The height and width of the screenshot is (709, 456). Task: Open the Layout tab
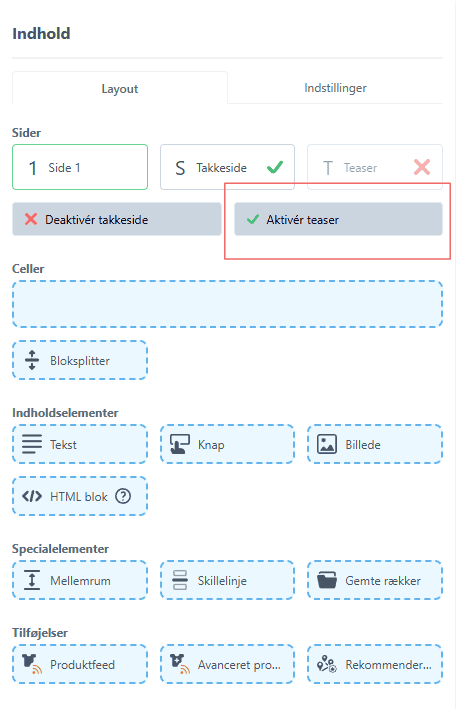(x=119, y=89)
